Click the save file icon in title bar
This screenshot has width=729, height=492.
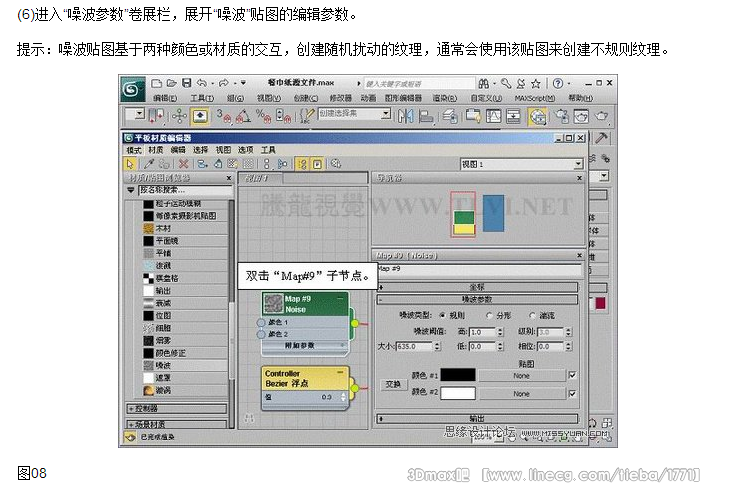click(x=187, y=82)
